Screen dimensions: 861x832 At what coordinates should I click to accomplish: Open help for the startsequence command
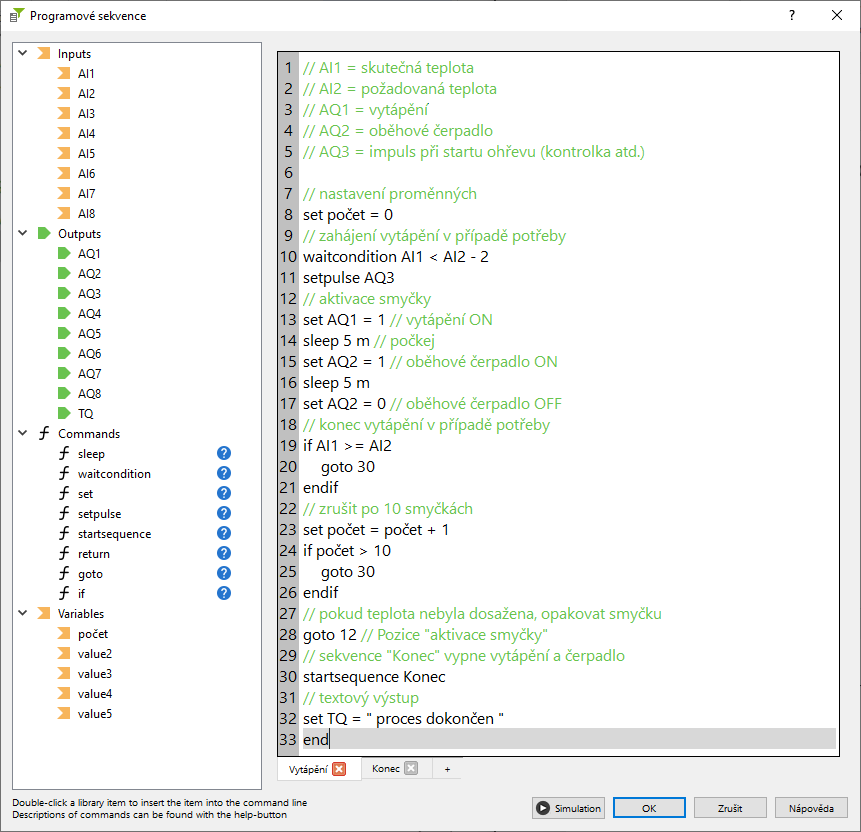pos(224,533)
